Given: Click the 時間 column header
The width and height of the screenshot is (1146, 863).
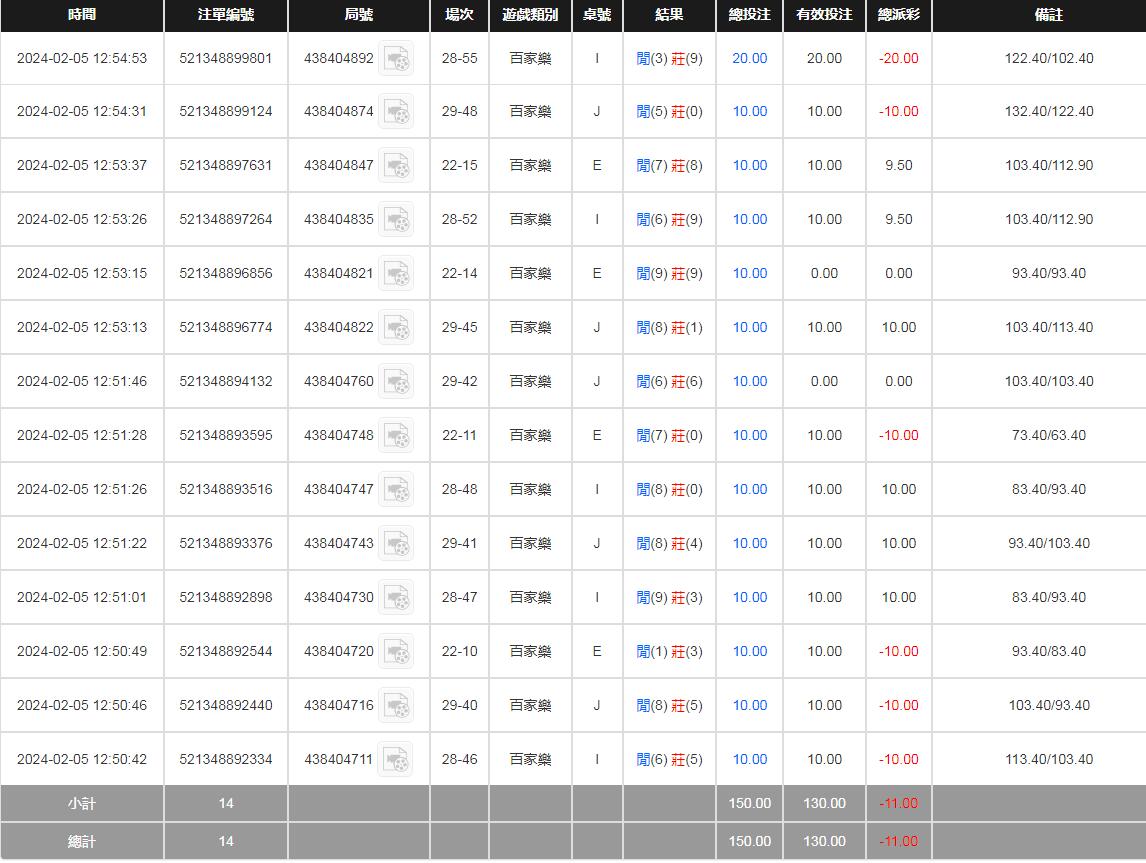Looking at the screenshot, I should pos(82,15).
